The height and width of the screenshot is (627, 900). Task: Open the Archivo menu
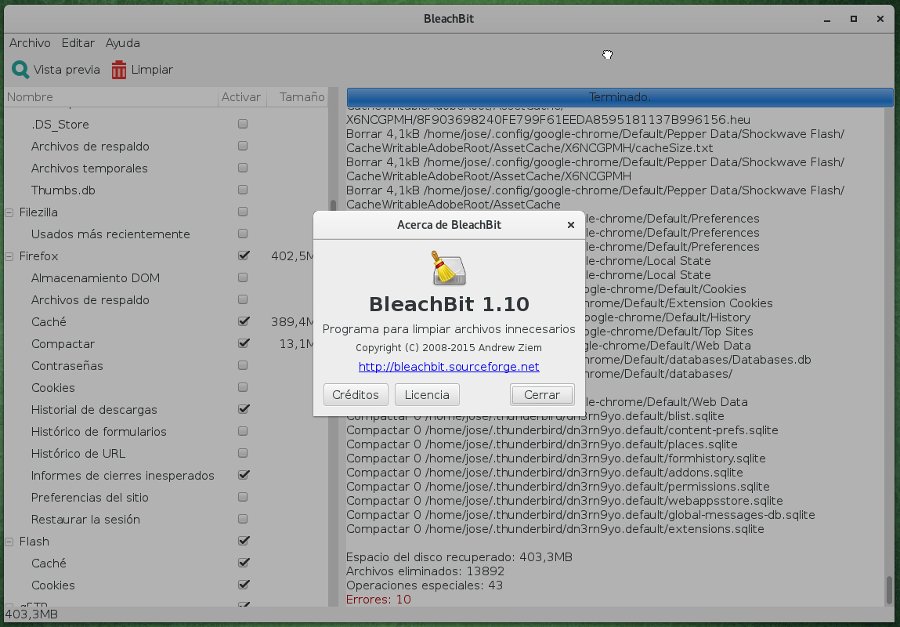click(x=29, y=43)
